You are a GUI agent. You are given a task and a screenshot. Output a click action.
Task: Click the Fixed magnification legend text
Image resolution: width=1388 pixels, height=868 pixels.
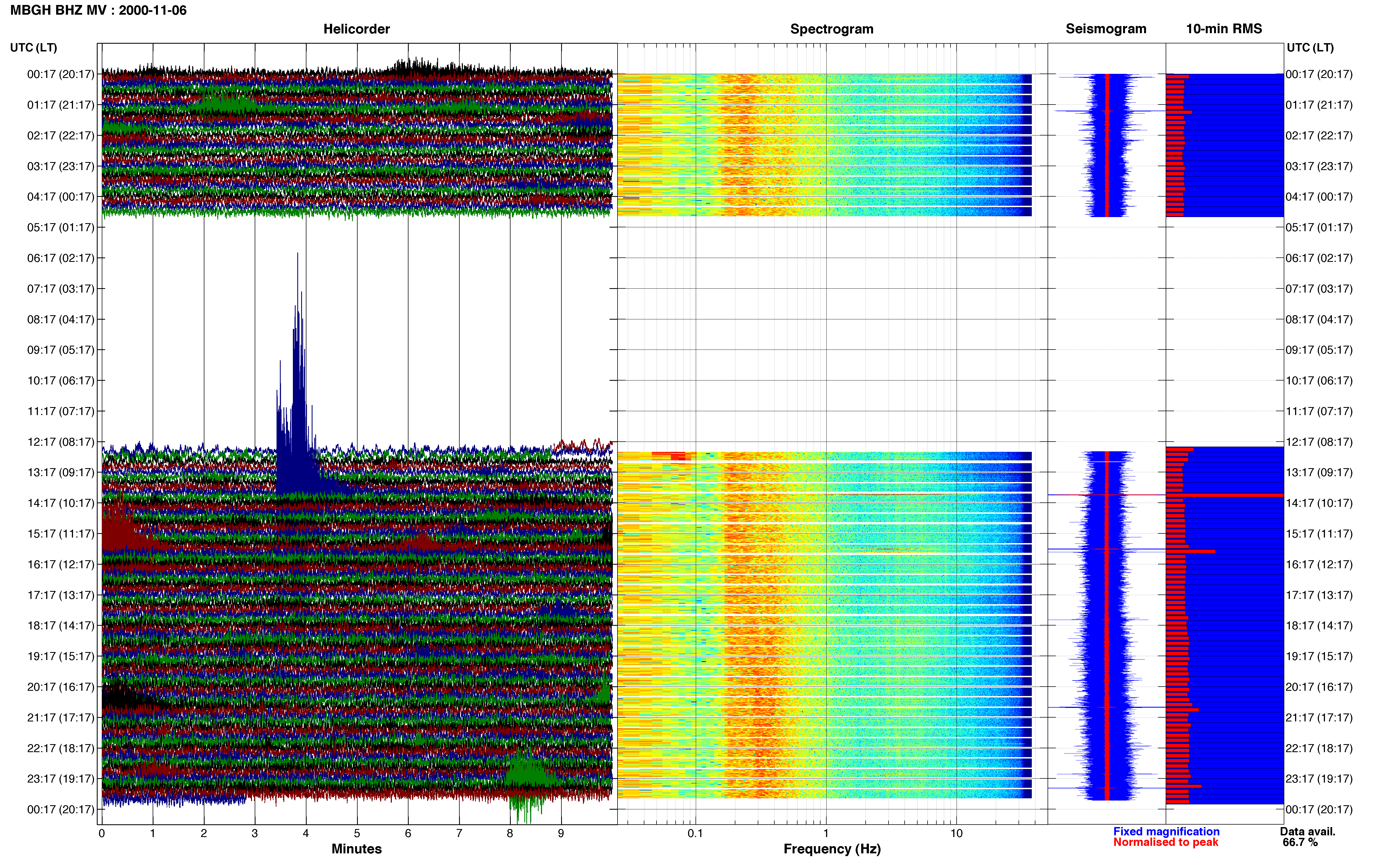[1166, 831]
